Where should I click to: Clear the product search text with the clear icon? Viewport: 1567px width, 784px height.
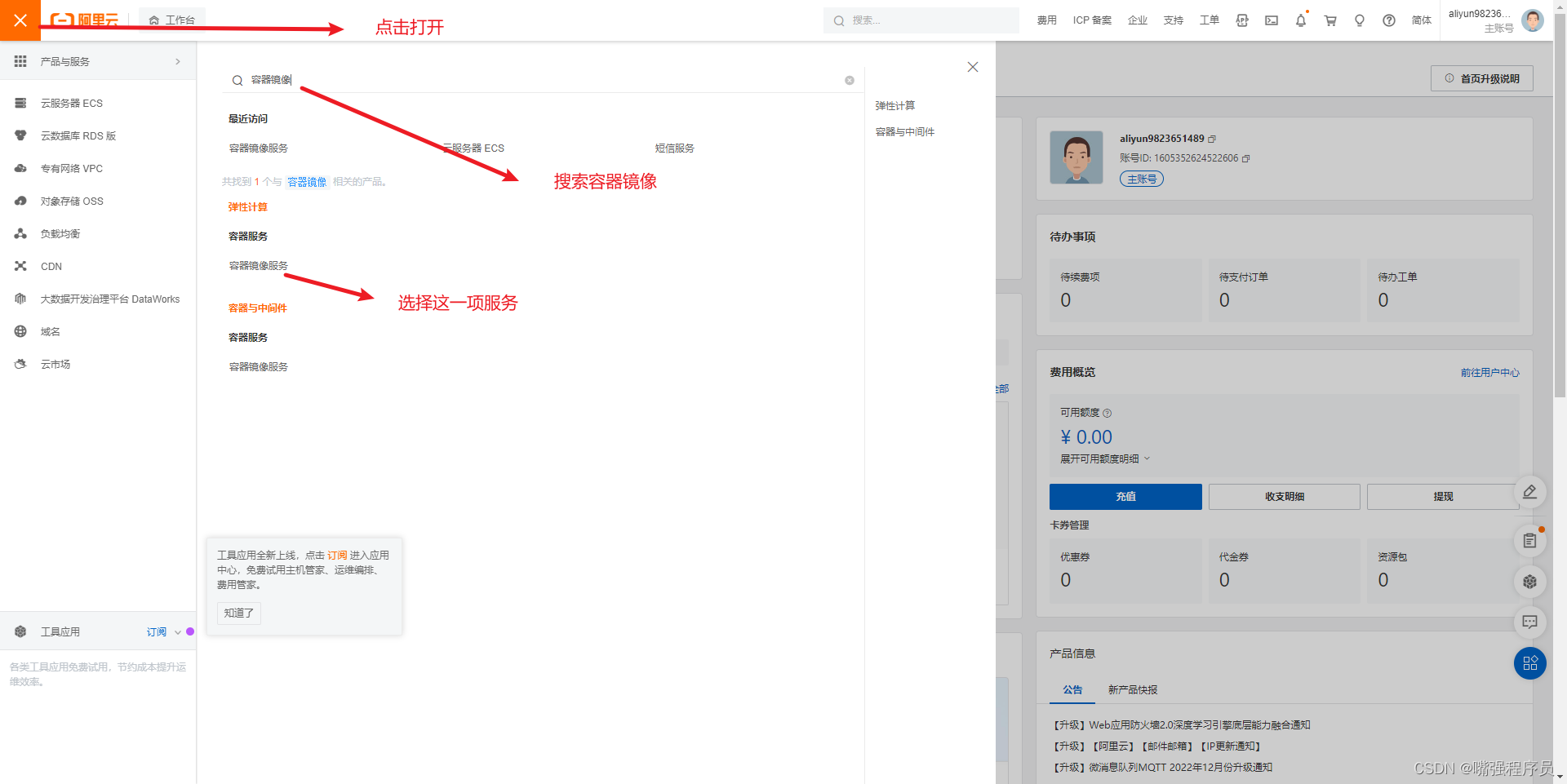click(850, 80)
